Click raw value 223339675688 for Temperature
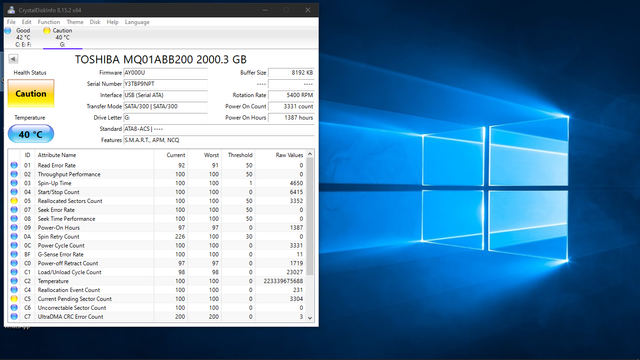The height and width of the screenshot is (360, 640). pos(283,281)
